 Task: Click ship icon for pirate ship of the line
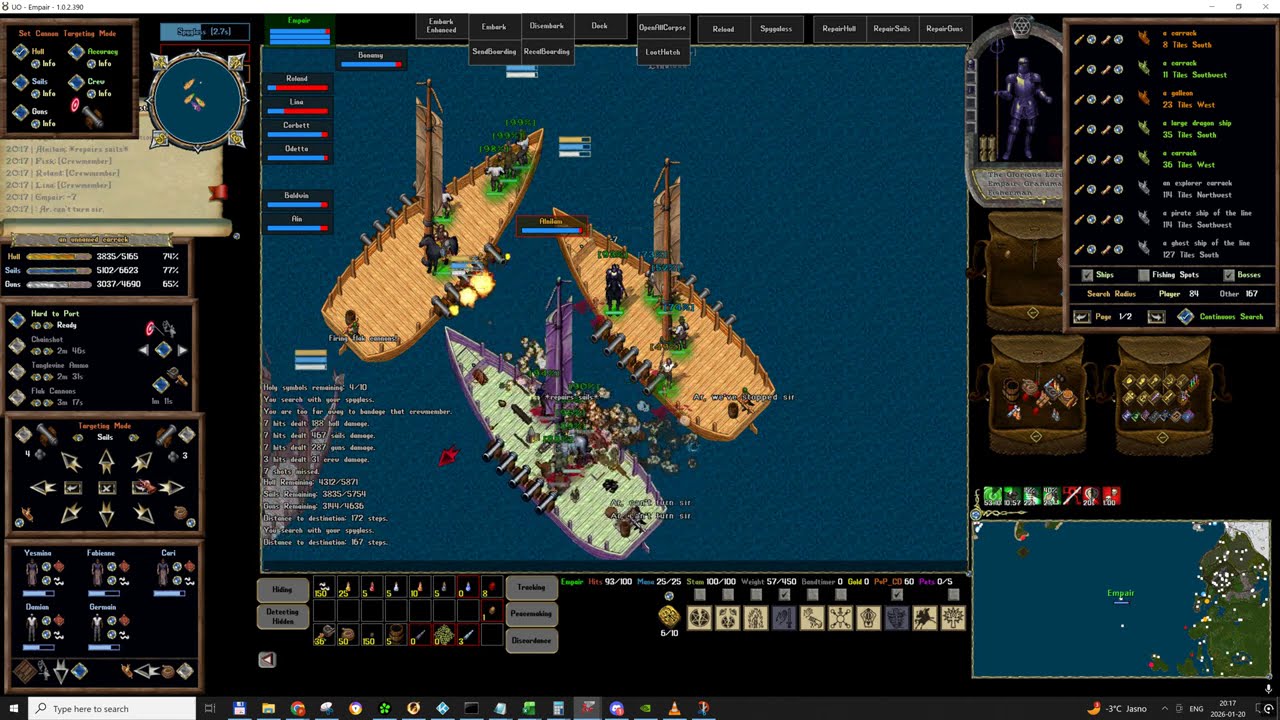pyautogui.click(x=1144, y=219)
